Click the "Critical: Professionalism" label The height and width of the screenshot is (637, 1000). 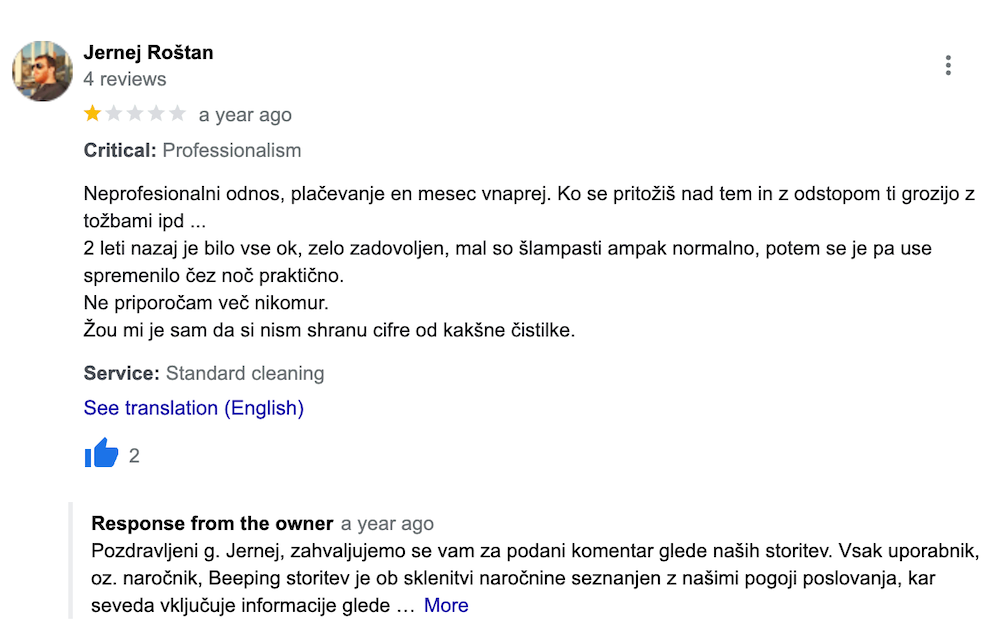[x=192, y=151]
